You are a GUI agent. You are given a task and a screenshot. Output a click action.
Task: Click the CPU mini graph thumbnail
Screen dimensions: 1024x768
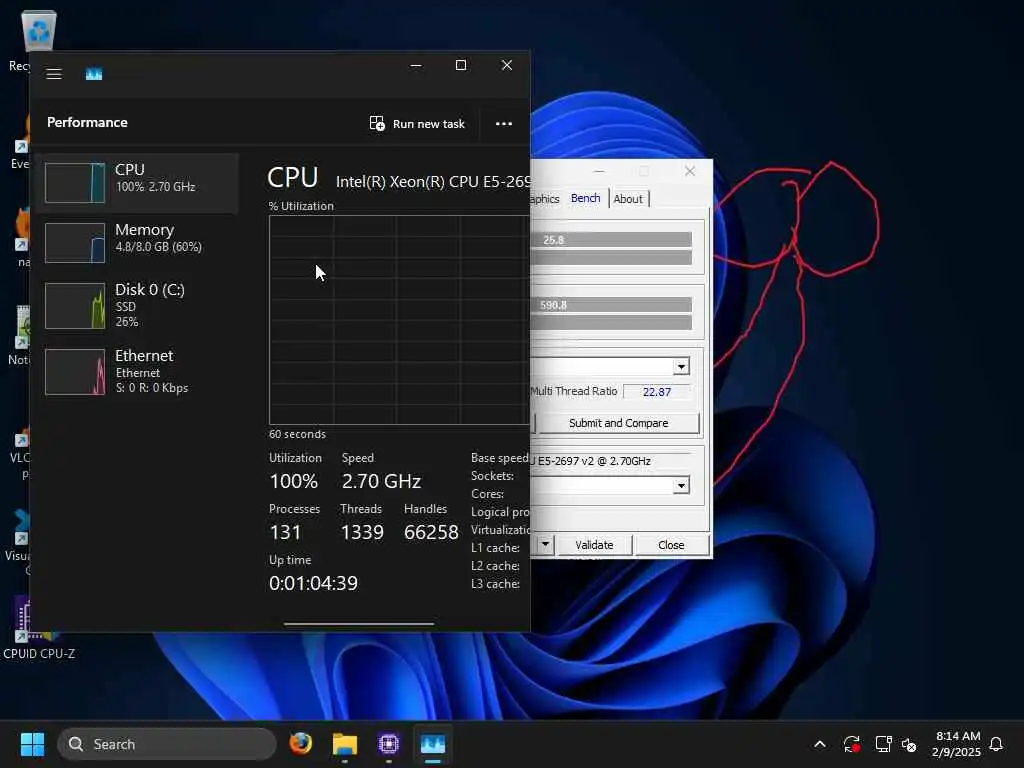[x=74, y=183]
